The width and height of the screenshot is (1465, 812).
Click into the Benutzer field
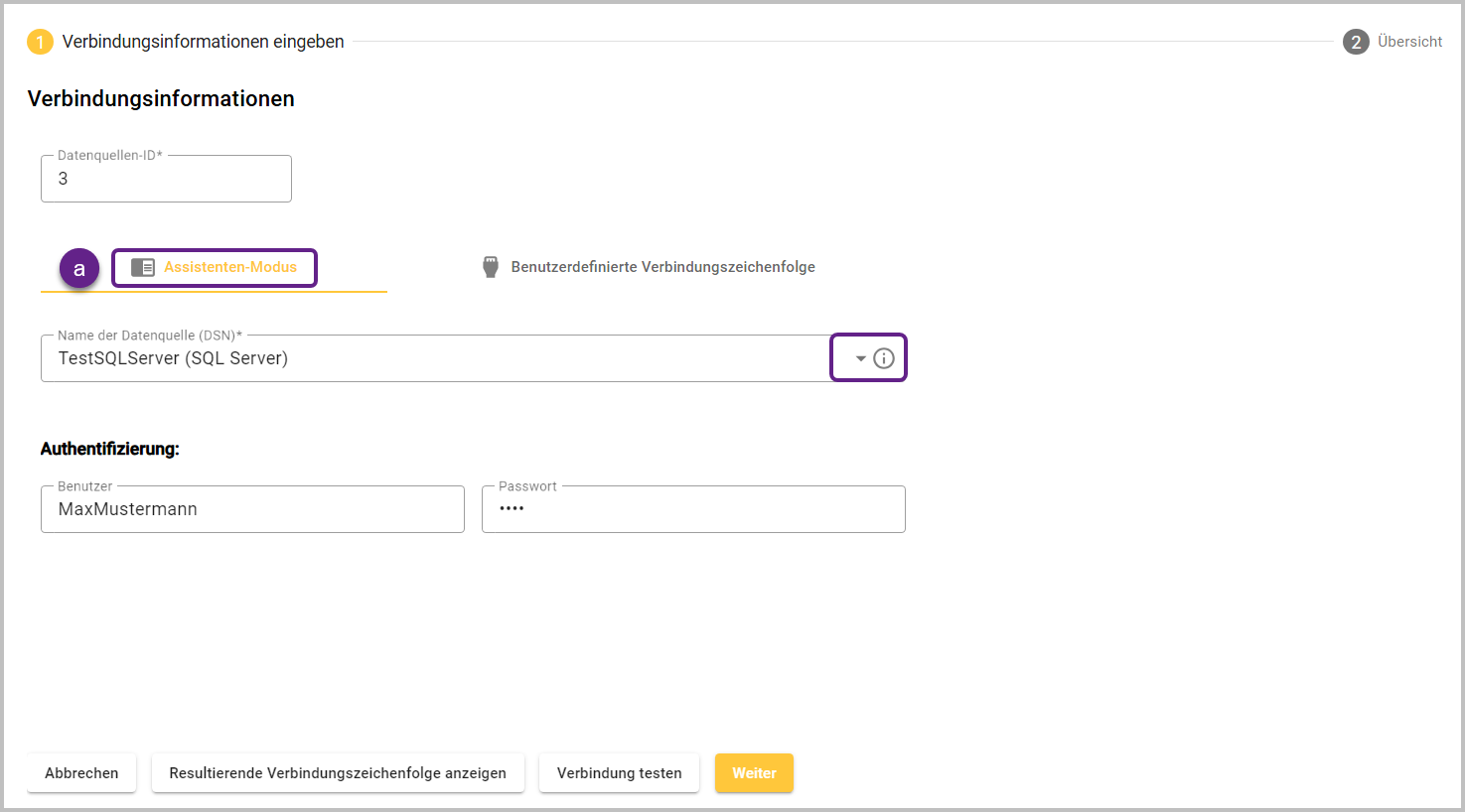[x=252, y=509]
